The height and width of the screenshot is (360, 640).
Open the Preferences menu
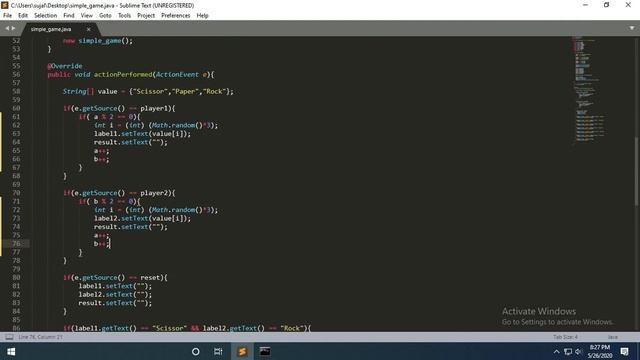176,16
